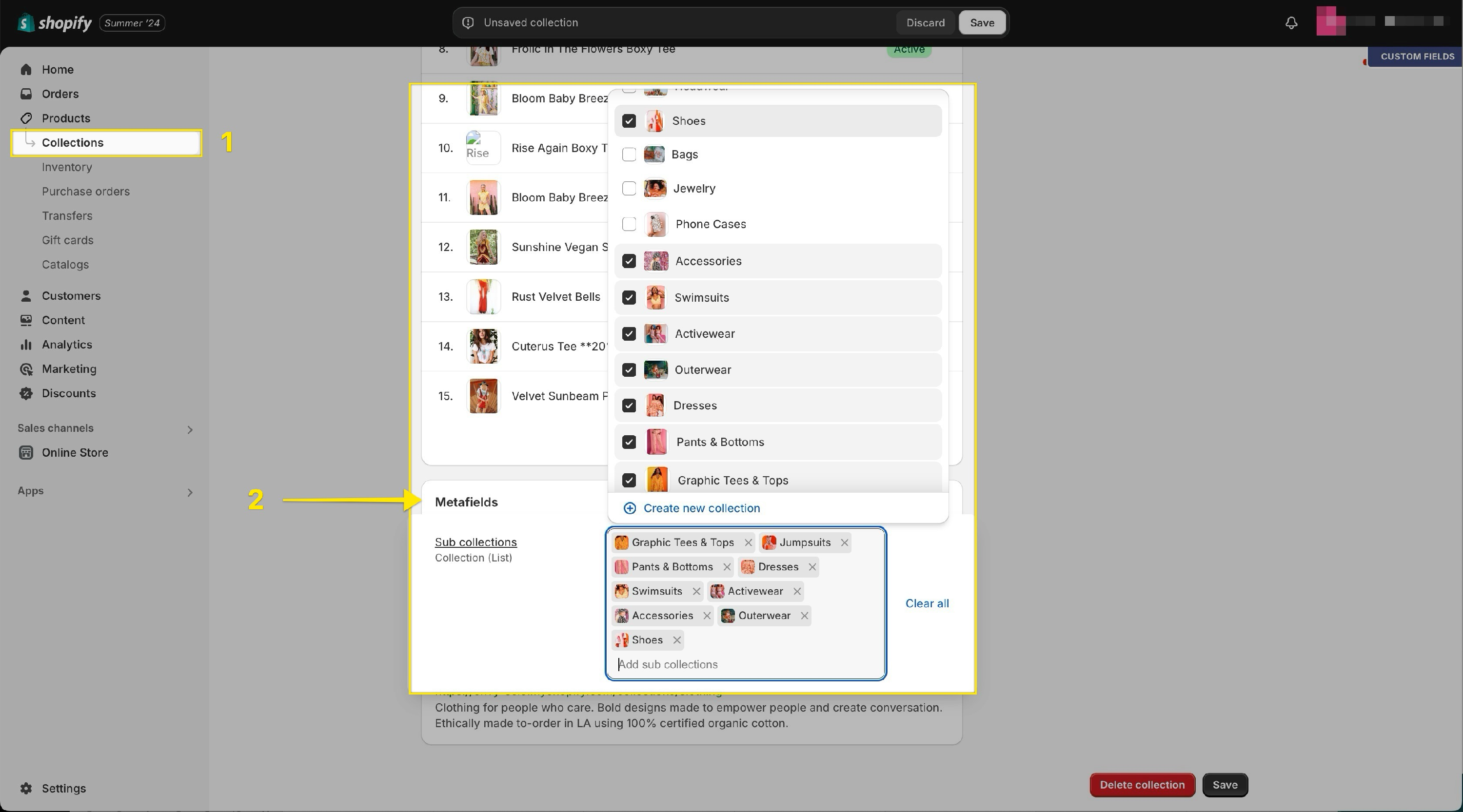
Task: Enable the Phone Cases checkbox
Action: point(629,224)
